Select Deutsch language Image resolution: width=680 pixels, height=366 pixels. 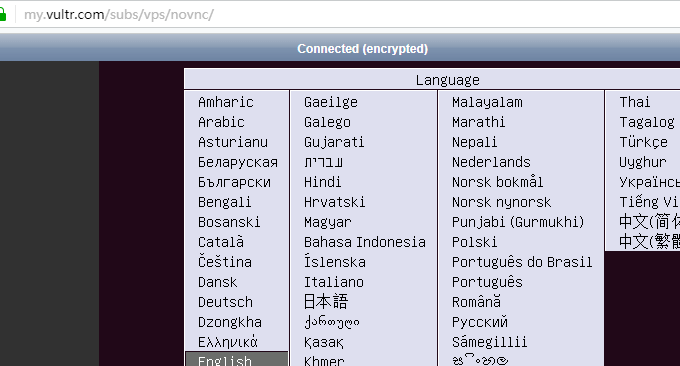(x=225, y=302)
